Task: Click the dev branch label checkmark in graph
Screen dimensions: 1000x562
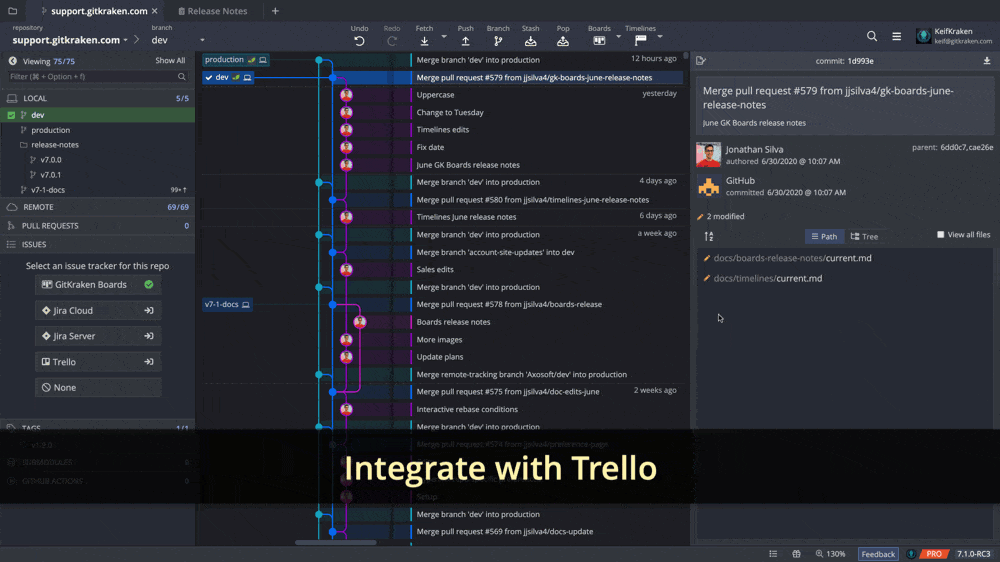Action: 209,77
